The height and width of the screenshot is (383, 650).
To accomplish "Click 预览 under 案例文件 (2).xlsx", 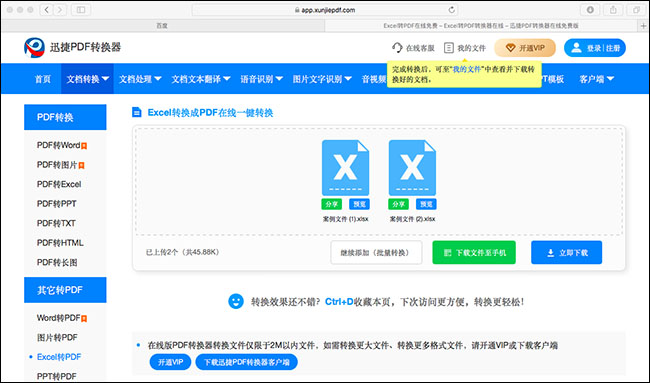I will coord(426,204).
